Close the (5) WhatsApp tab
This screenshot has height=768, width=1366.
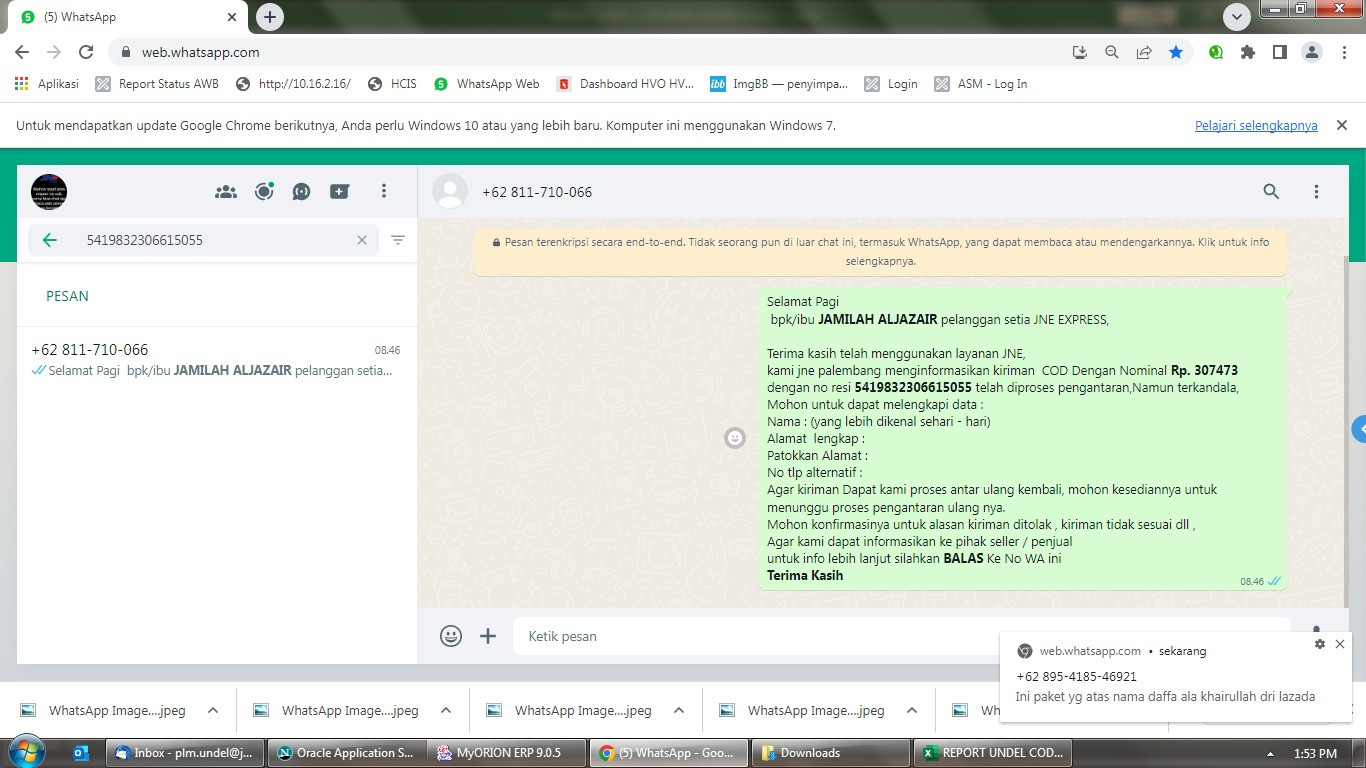[x=232, y=17]
